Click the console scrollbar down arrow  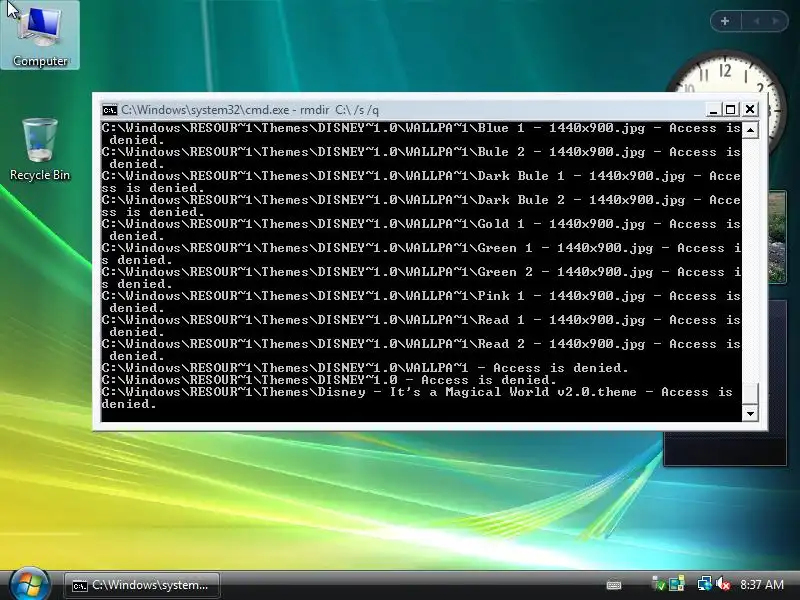750,413
